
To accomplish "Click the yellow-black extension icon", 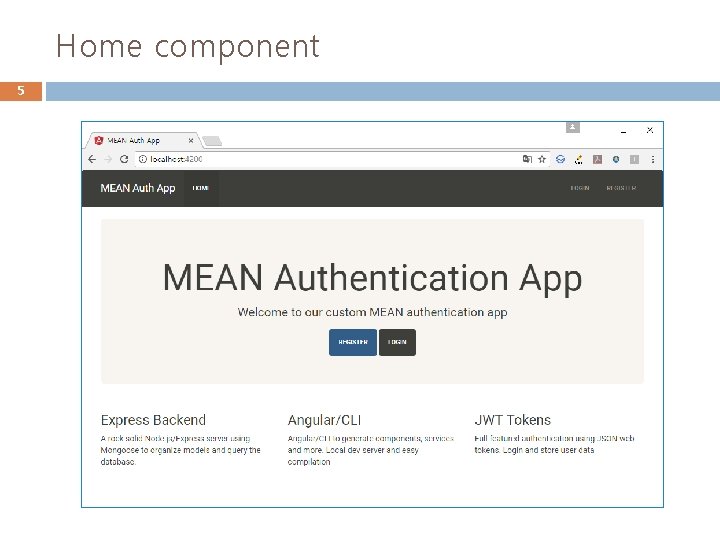I will (579, 159).
